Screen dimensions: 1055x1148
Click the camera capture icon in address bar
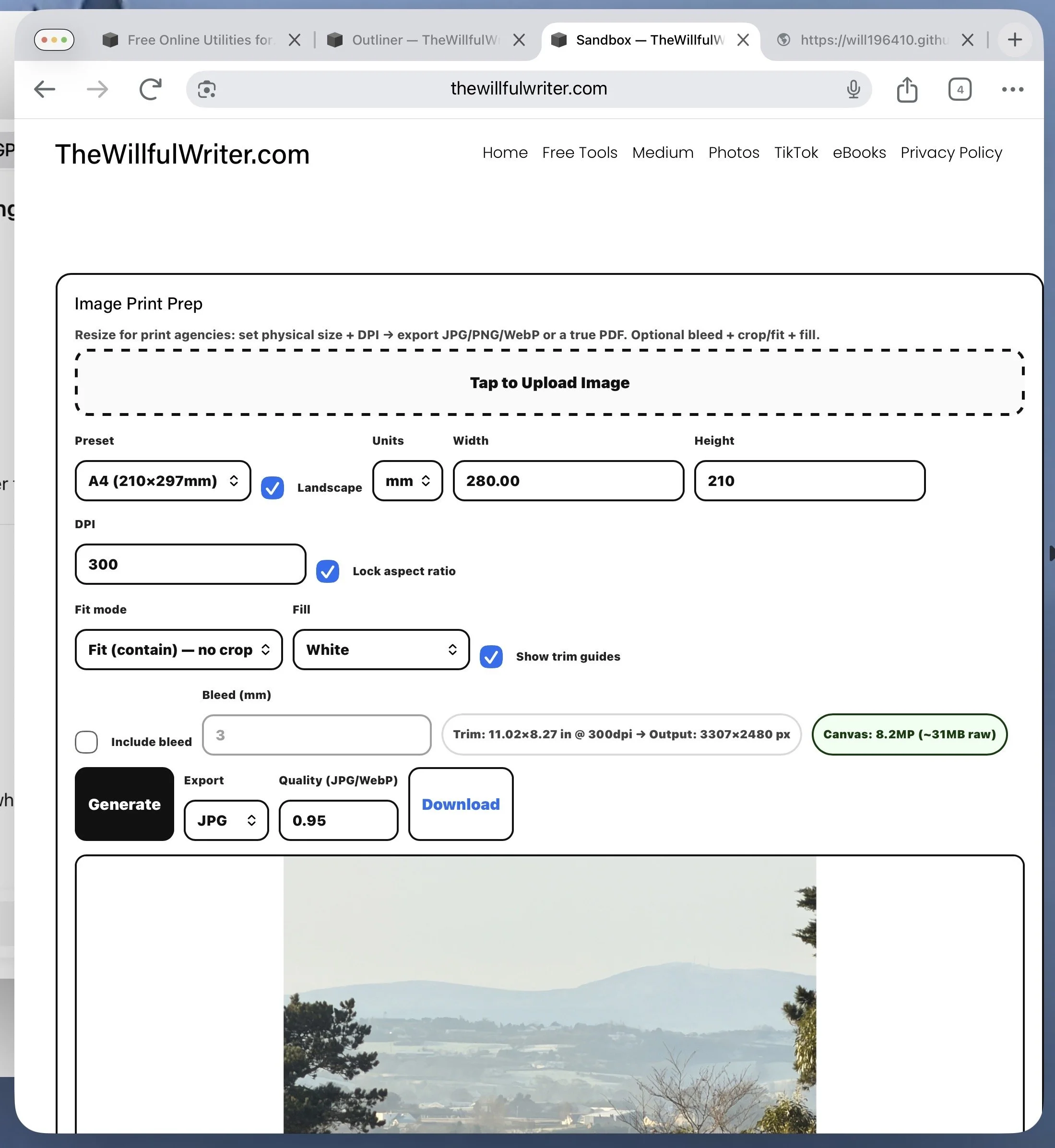point(207,89)
